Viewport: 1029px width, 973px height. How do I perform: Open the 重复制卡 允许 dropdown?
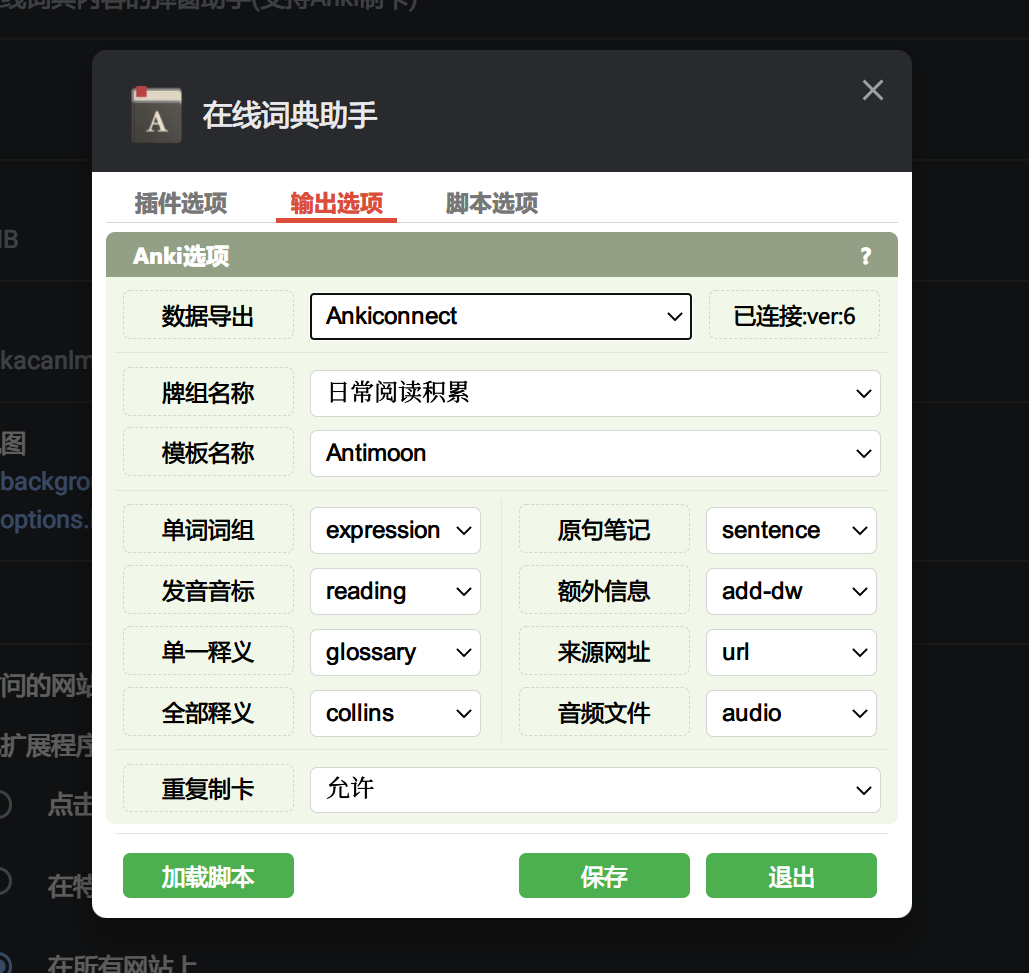point(595,790)
